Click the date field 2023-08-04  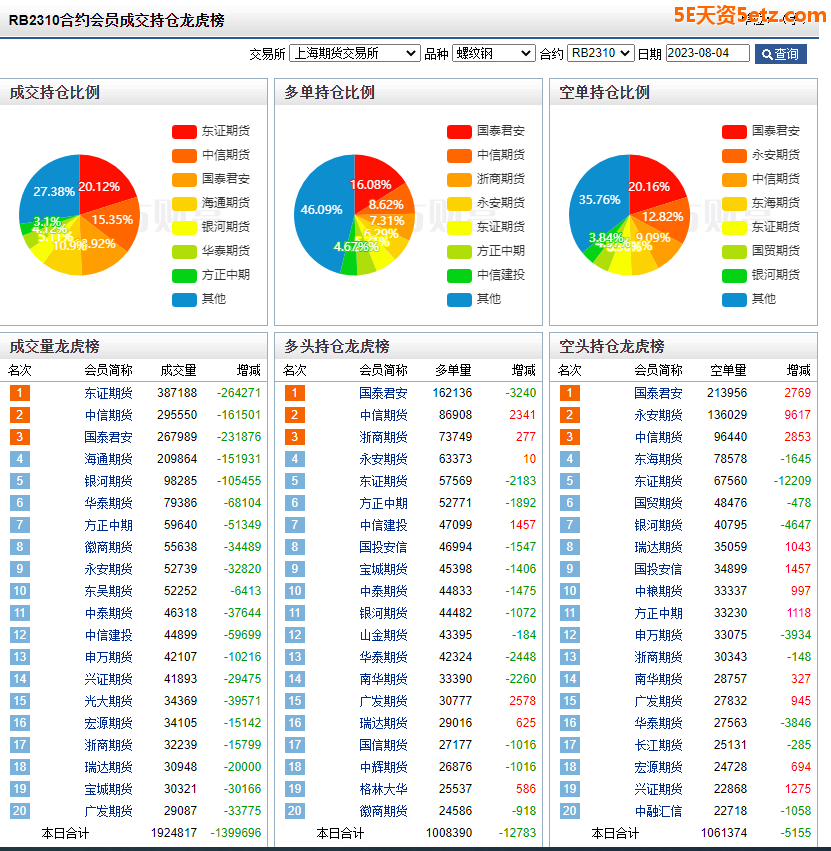point(708,53)
